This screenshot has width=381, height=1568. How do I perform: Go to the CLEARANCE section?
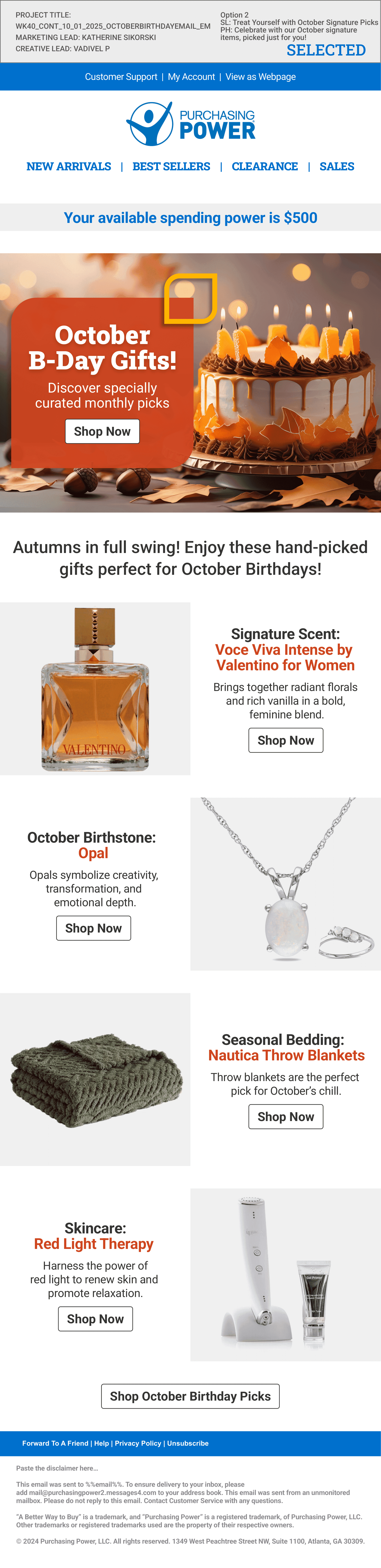[x=265, y=166]
